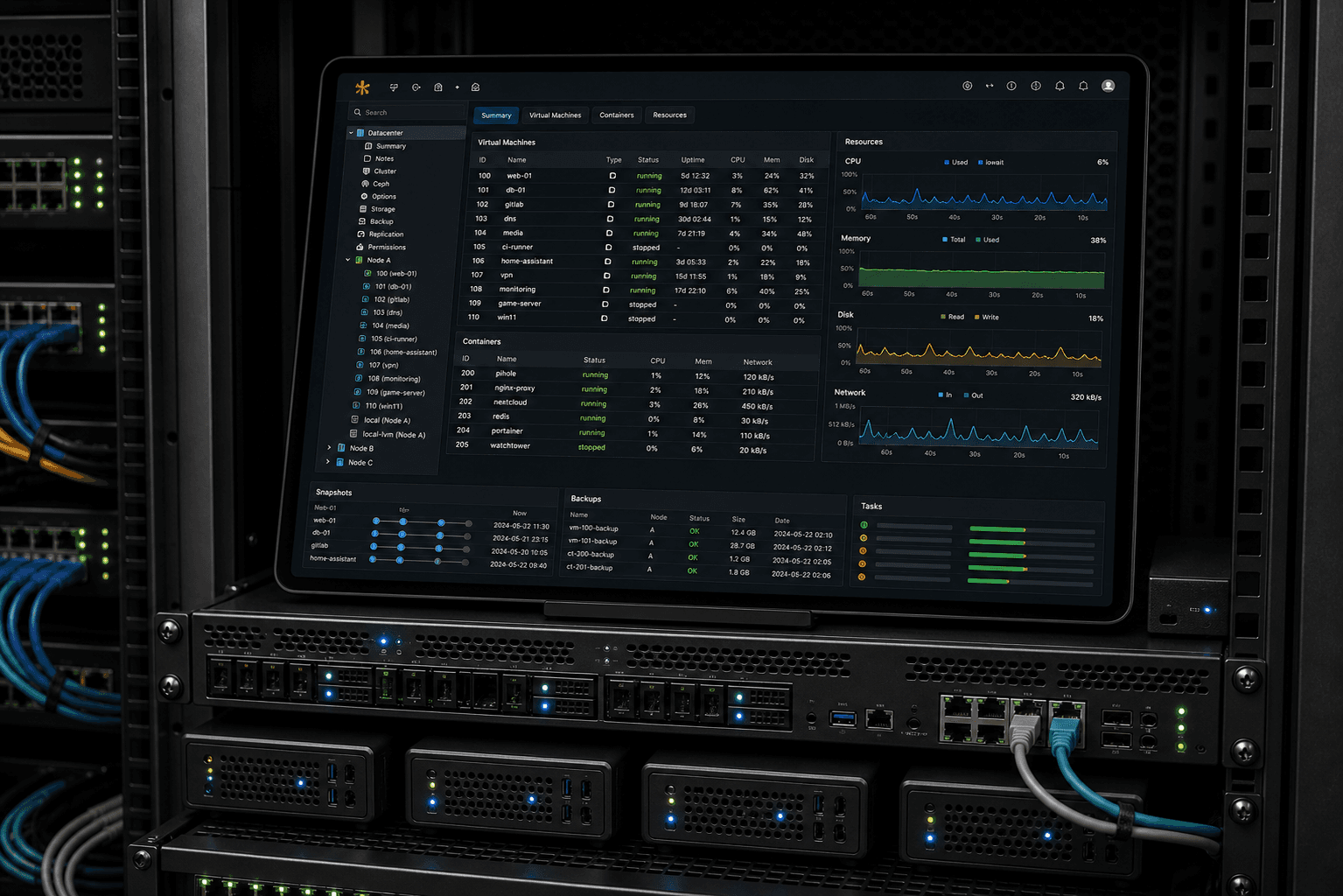
Task: Click the home-assistant snapshot timeline slider
Action: click(420, 561)
